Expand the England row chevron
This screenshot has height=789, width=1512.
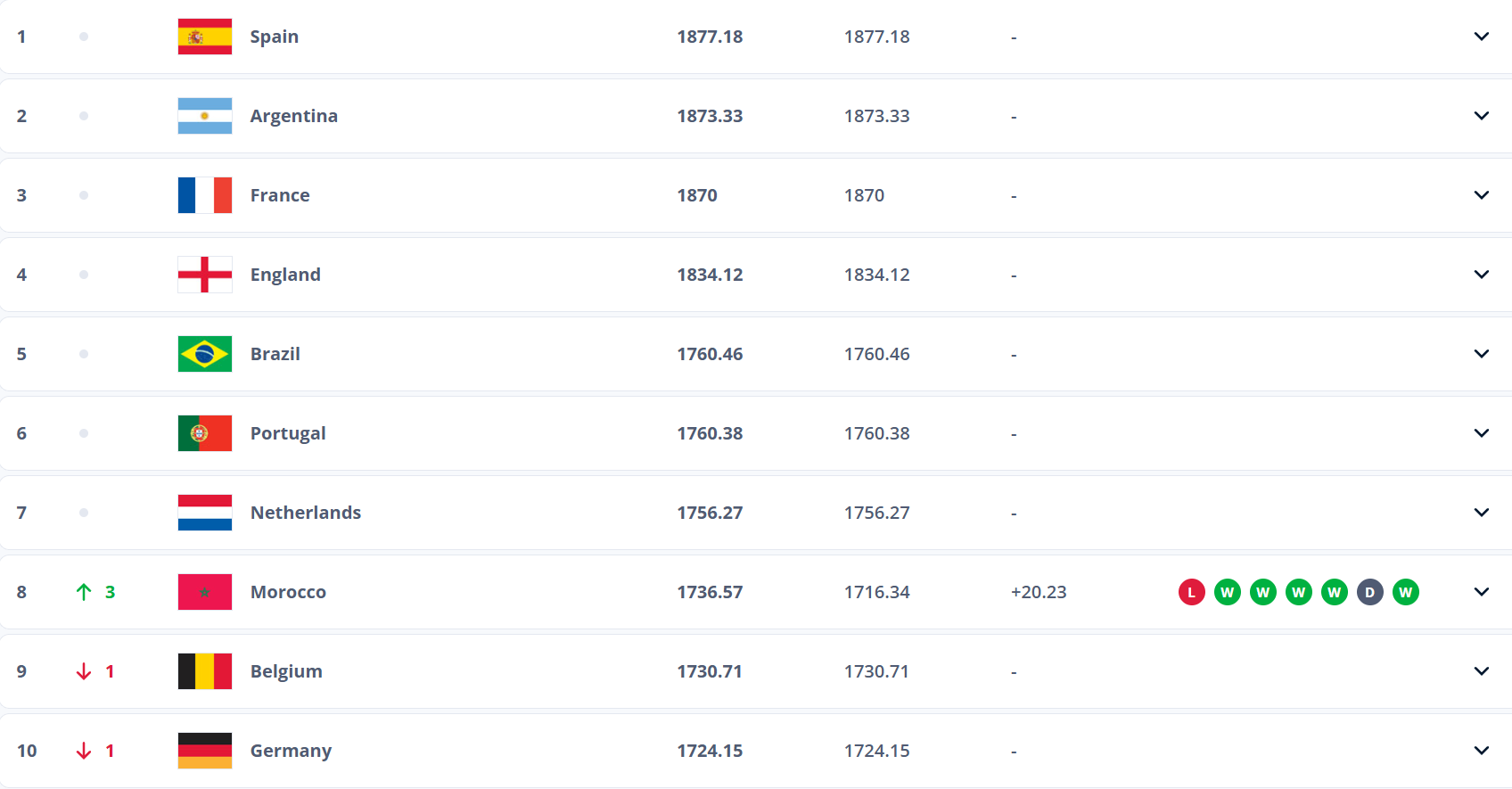[1482, 275]
